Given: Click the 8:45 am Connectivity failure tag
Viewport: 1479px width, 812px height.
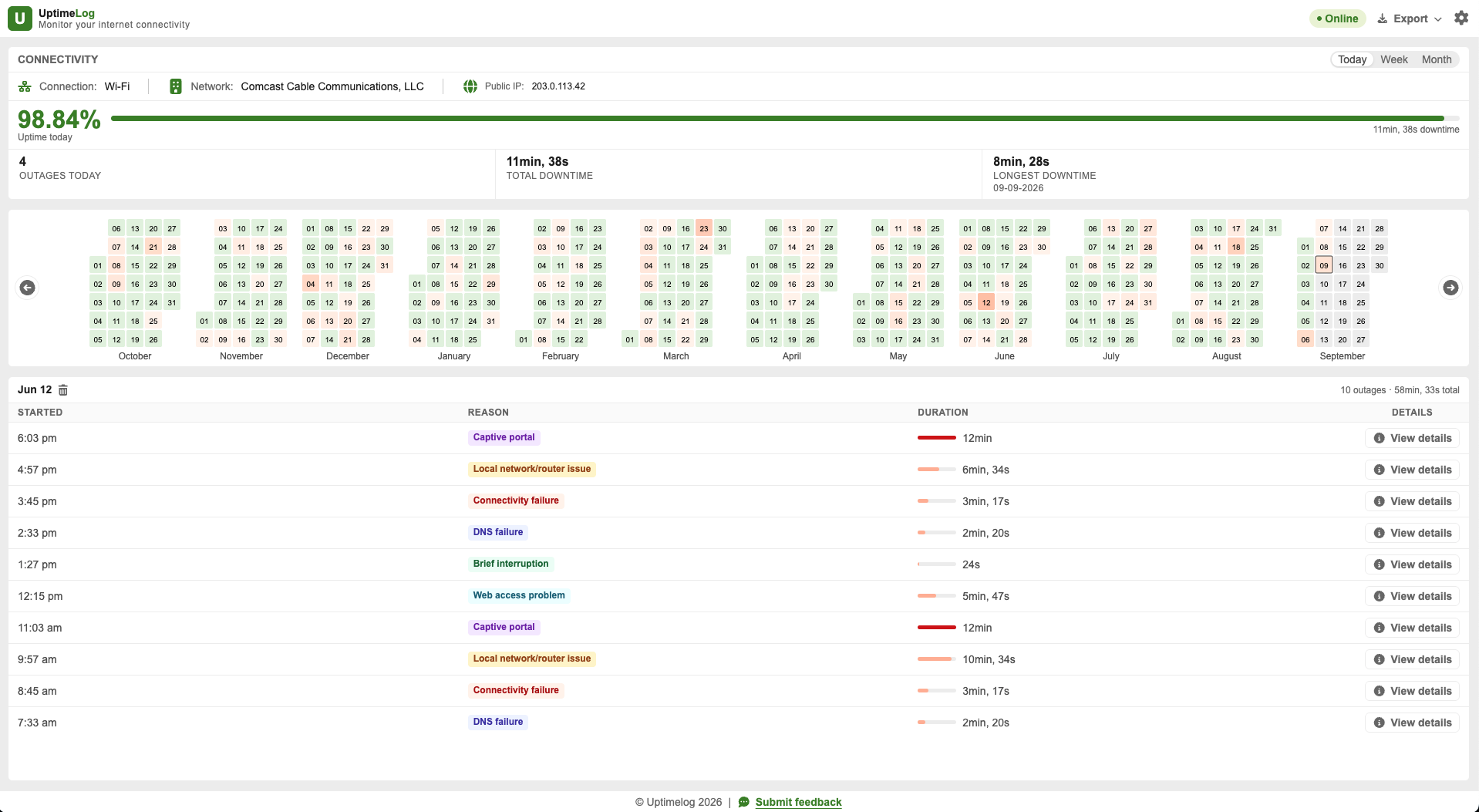Looking at the screenshot, I should 516,690.
